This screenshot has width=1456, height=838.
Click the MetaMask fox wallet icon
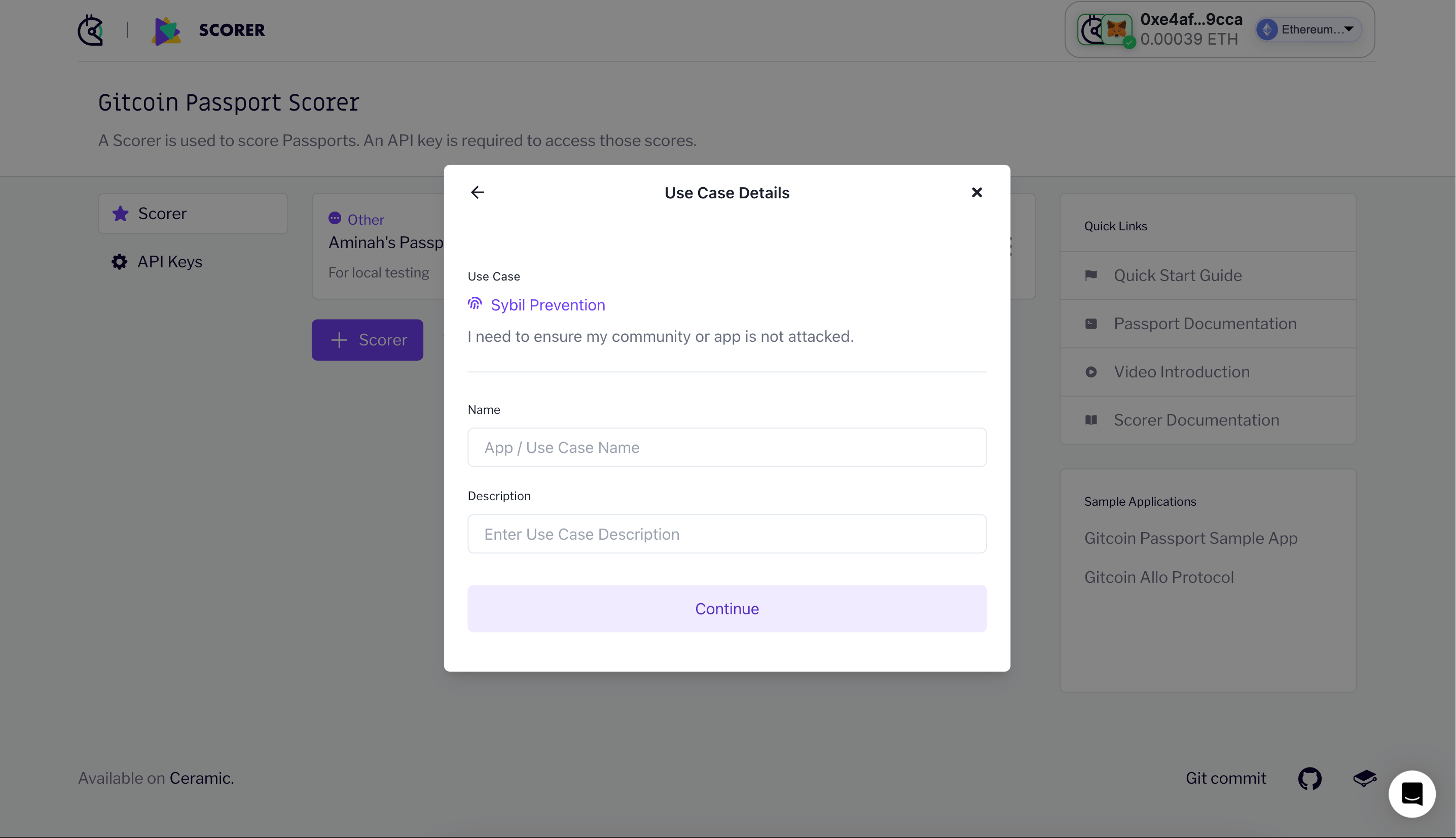1116,29
